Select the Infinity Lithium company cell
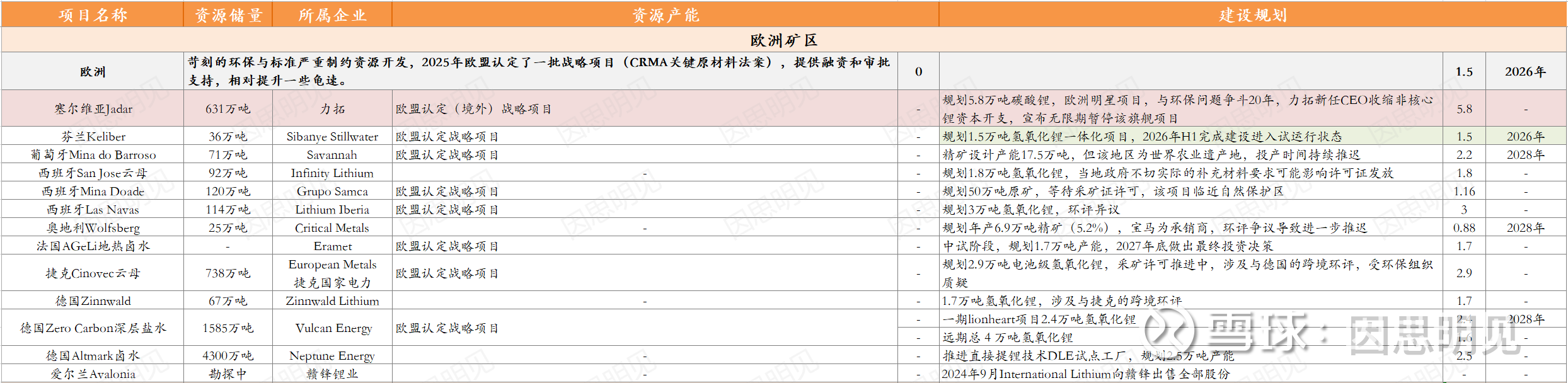This screenshot has width=1568, height=383. (332, 173)
